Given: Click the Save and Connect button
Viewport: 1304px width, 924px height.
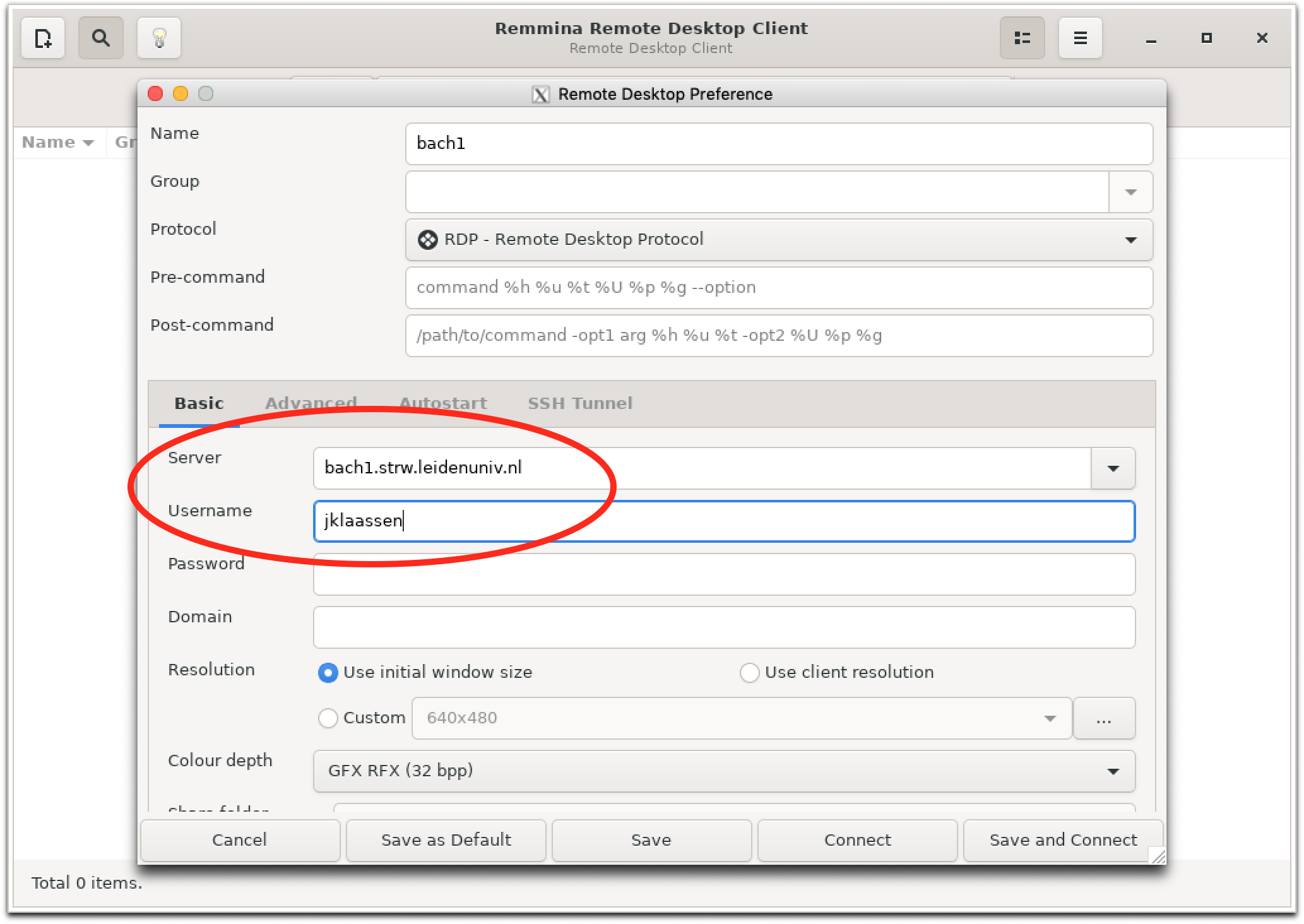Looking at the screenshot, I should click(x=1063, y=840).
